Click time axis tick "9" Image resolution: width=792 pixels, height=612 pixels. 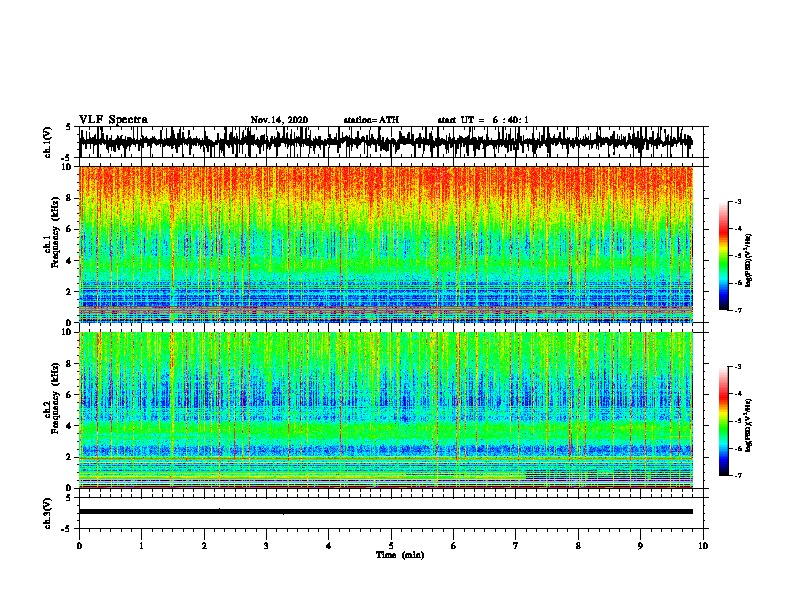[x=640, y=545]
